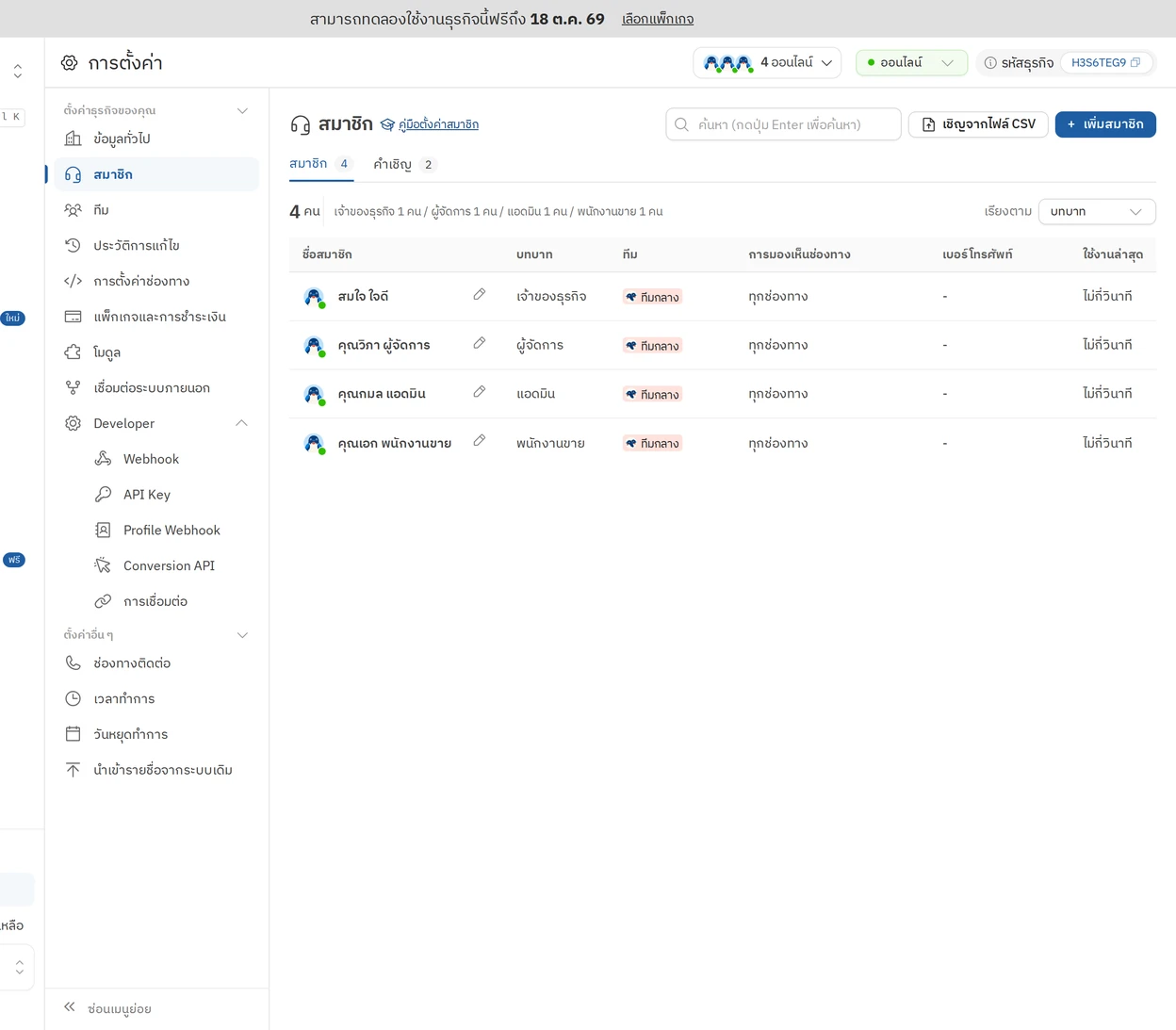Click เลือกแพ็กเกจ link in top banner
The image size is (1176, 1030).
[x=658, y=19]
